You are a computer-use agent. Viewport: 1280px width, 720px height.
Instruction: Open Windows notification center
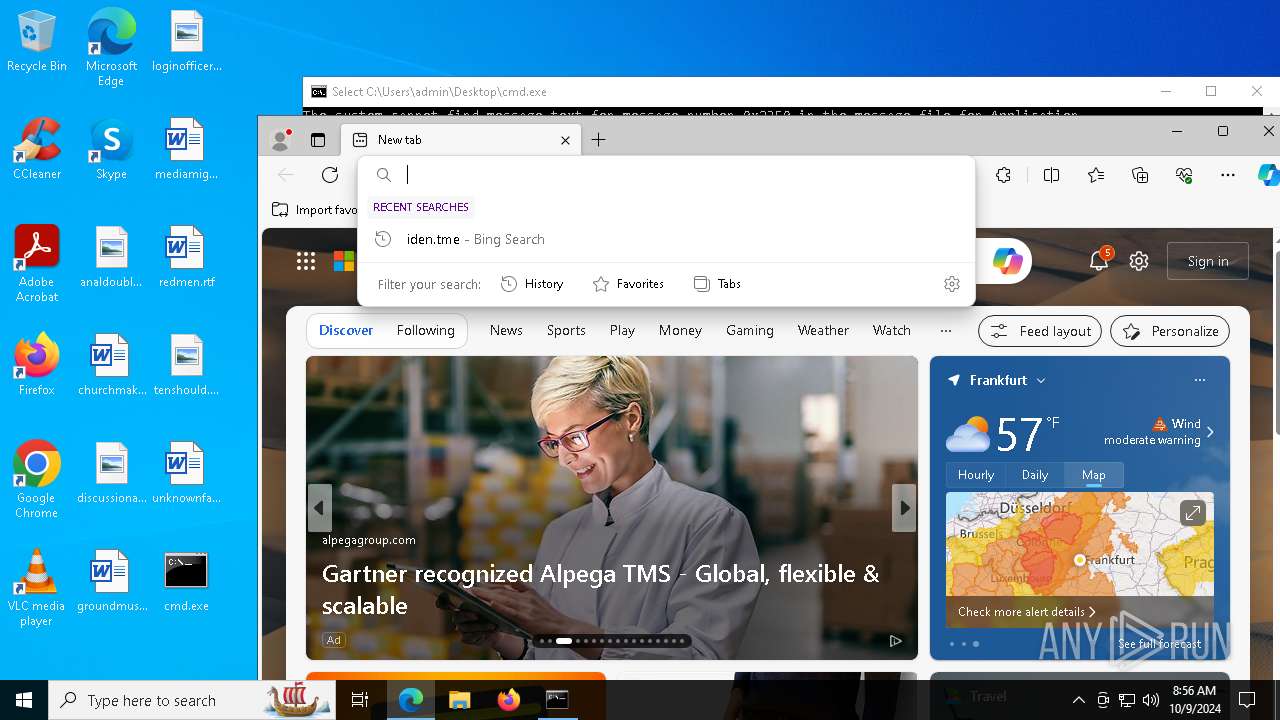click(1247, 700)
